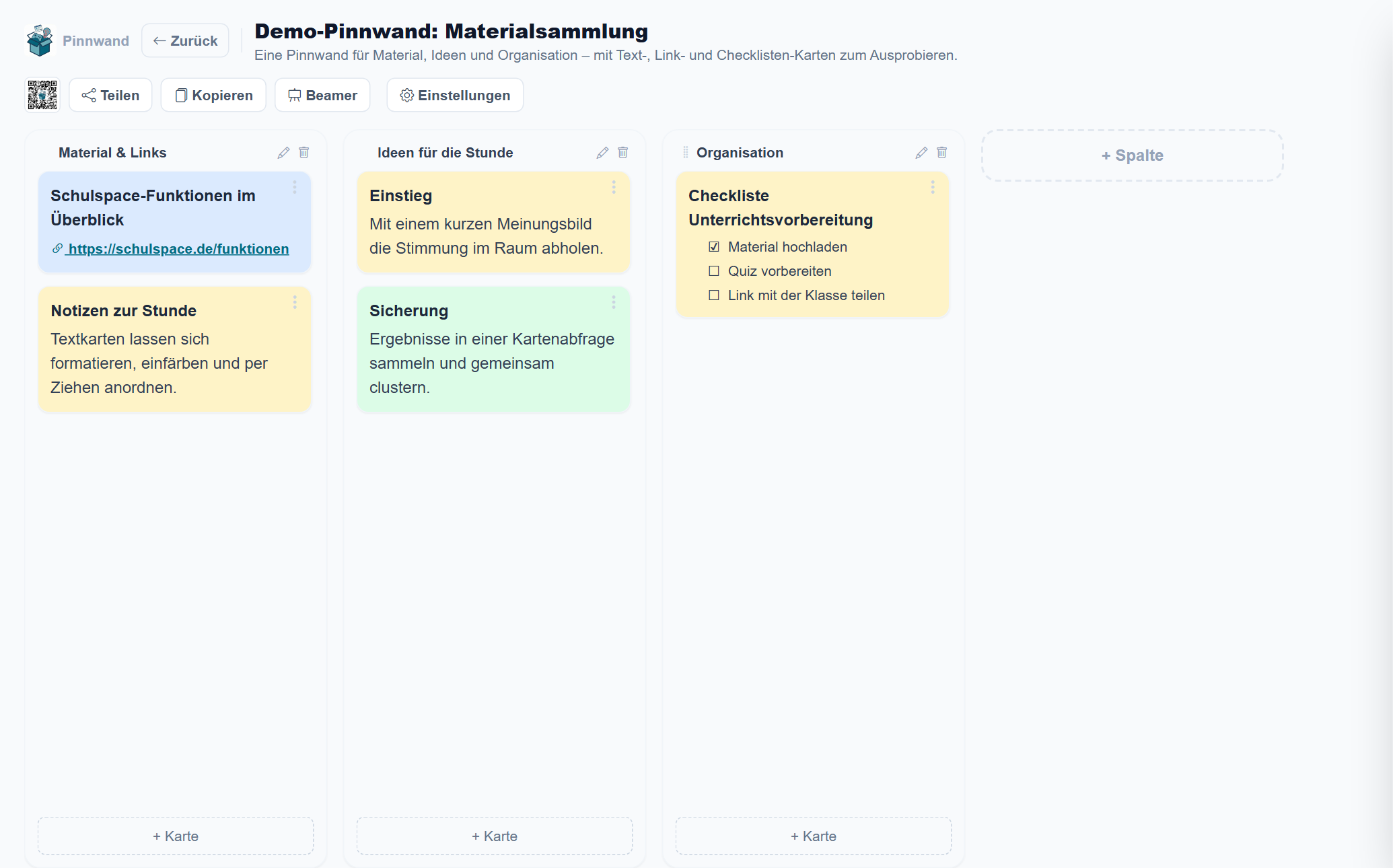Open the QR code thumbnail
The width and height of the screenshot is (1393, 868).
(42, 95)
